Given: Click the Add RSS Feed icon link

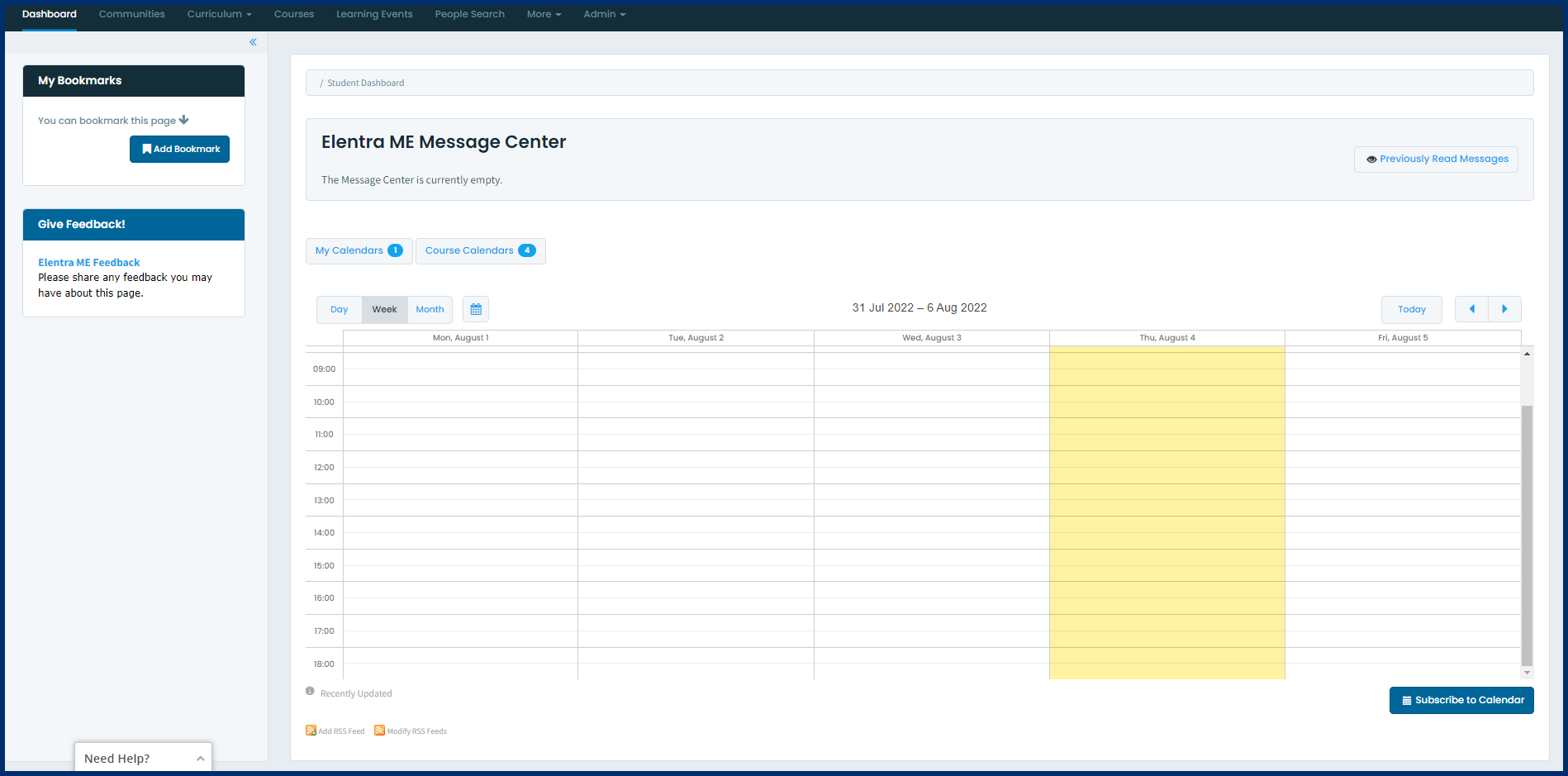Looking at the screenshot, I should [x=335, y=731].
